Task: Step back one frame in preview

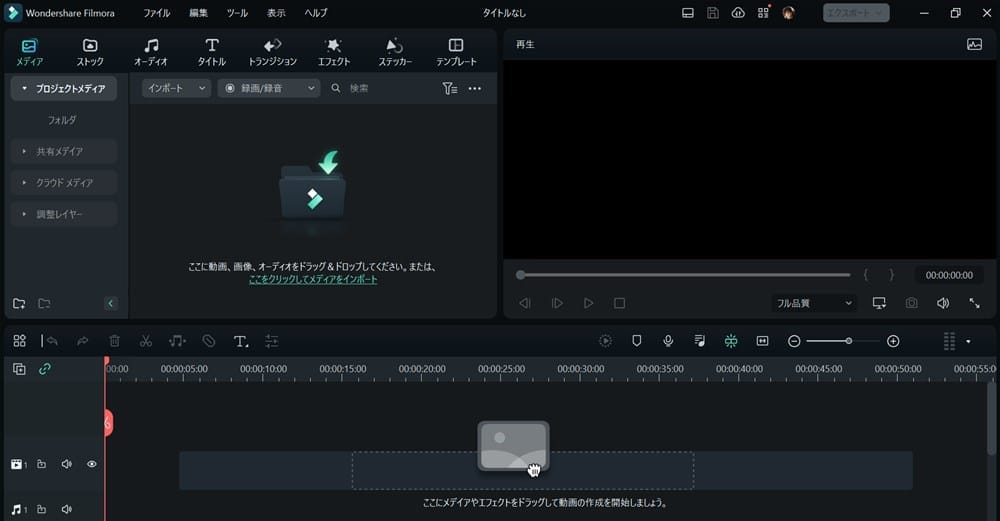Action: [525, 304]
